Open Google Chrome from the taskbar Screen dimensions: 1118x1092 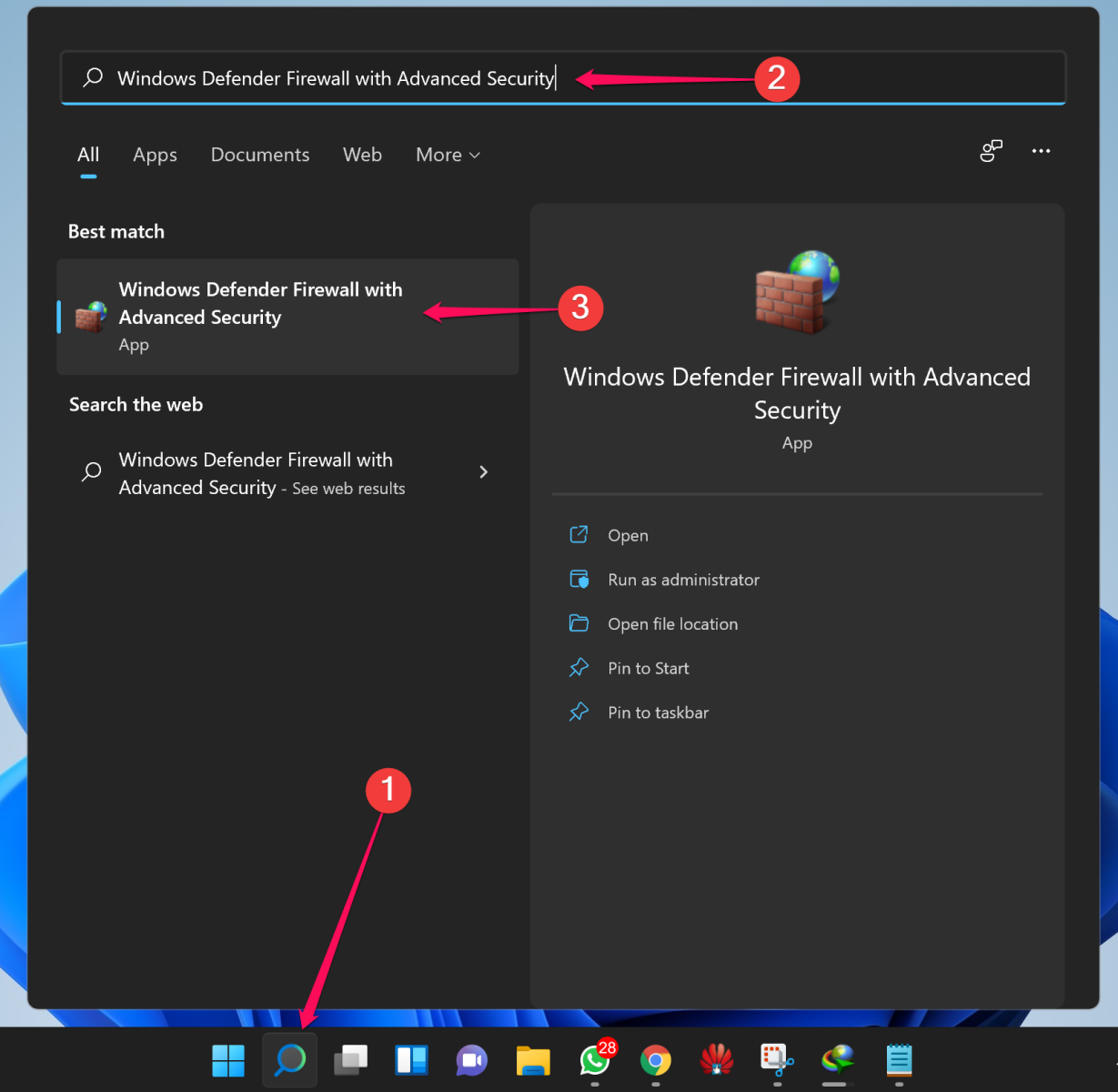click(655, 1061)
